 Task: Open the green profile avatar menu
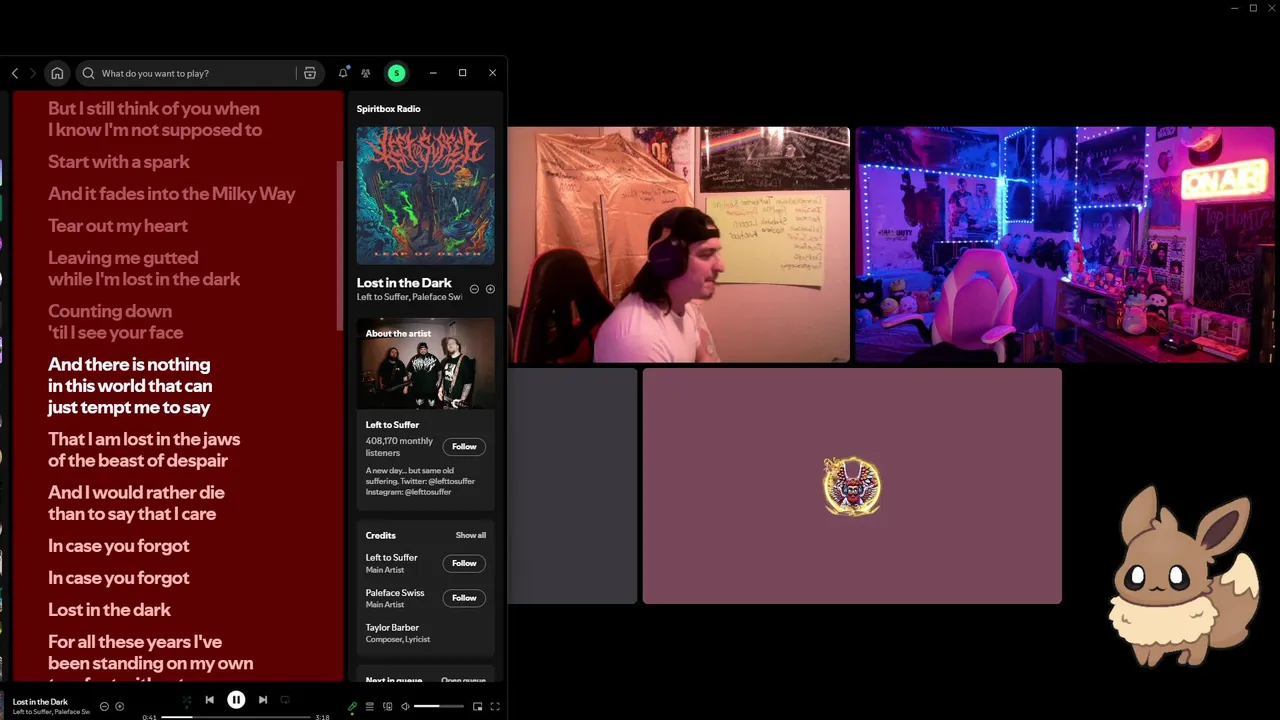click(x=397, y=73)
